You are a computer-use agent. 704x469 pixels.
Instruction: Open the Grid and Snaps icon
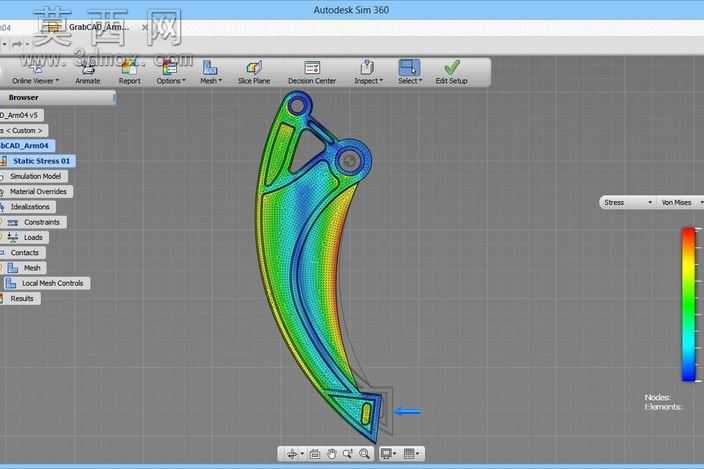409,454
